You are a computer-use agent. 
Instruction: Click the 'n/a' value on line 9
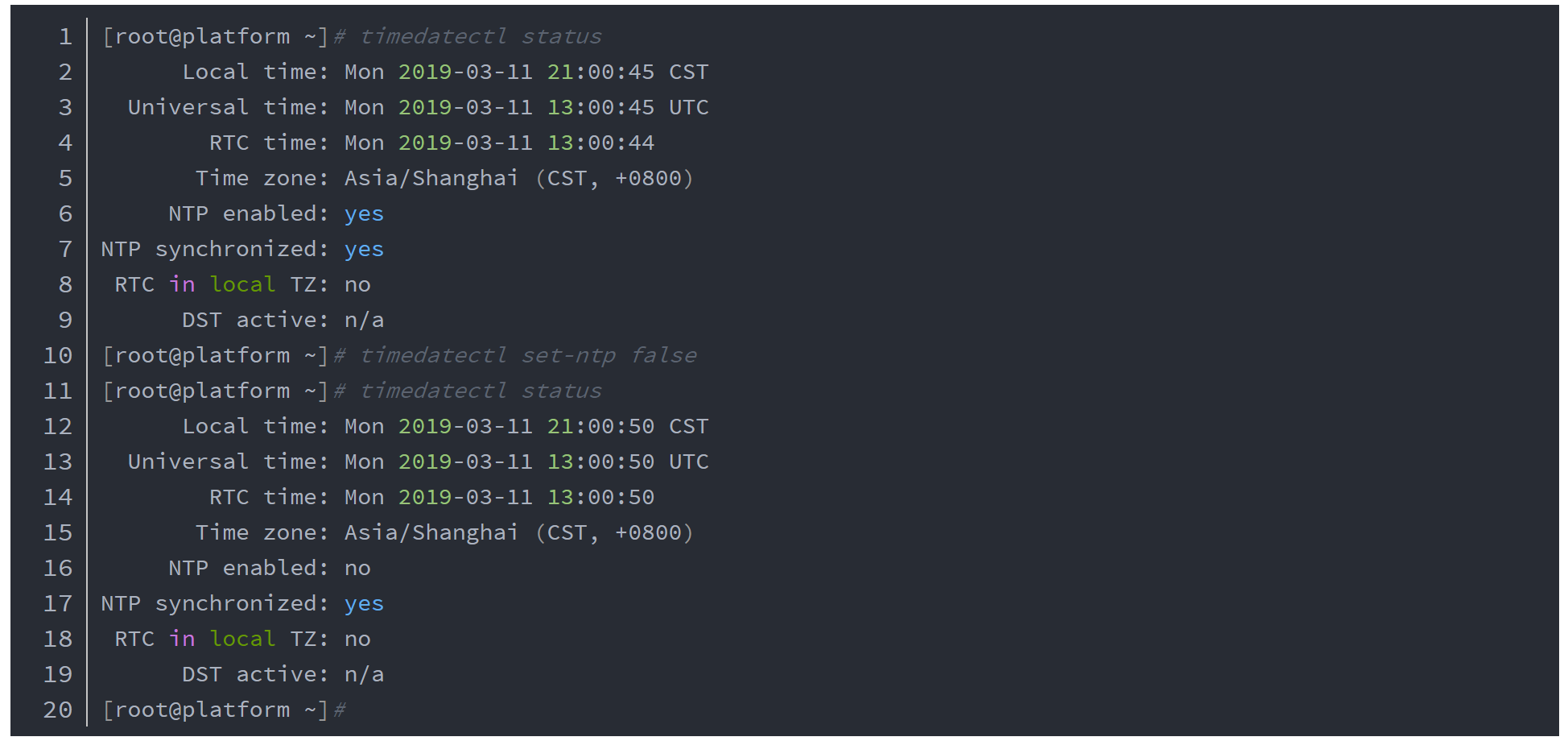[x=364, y=321]
